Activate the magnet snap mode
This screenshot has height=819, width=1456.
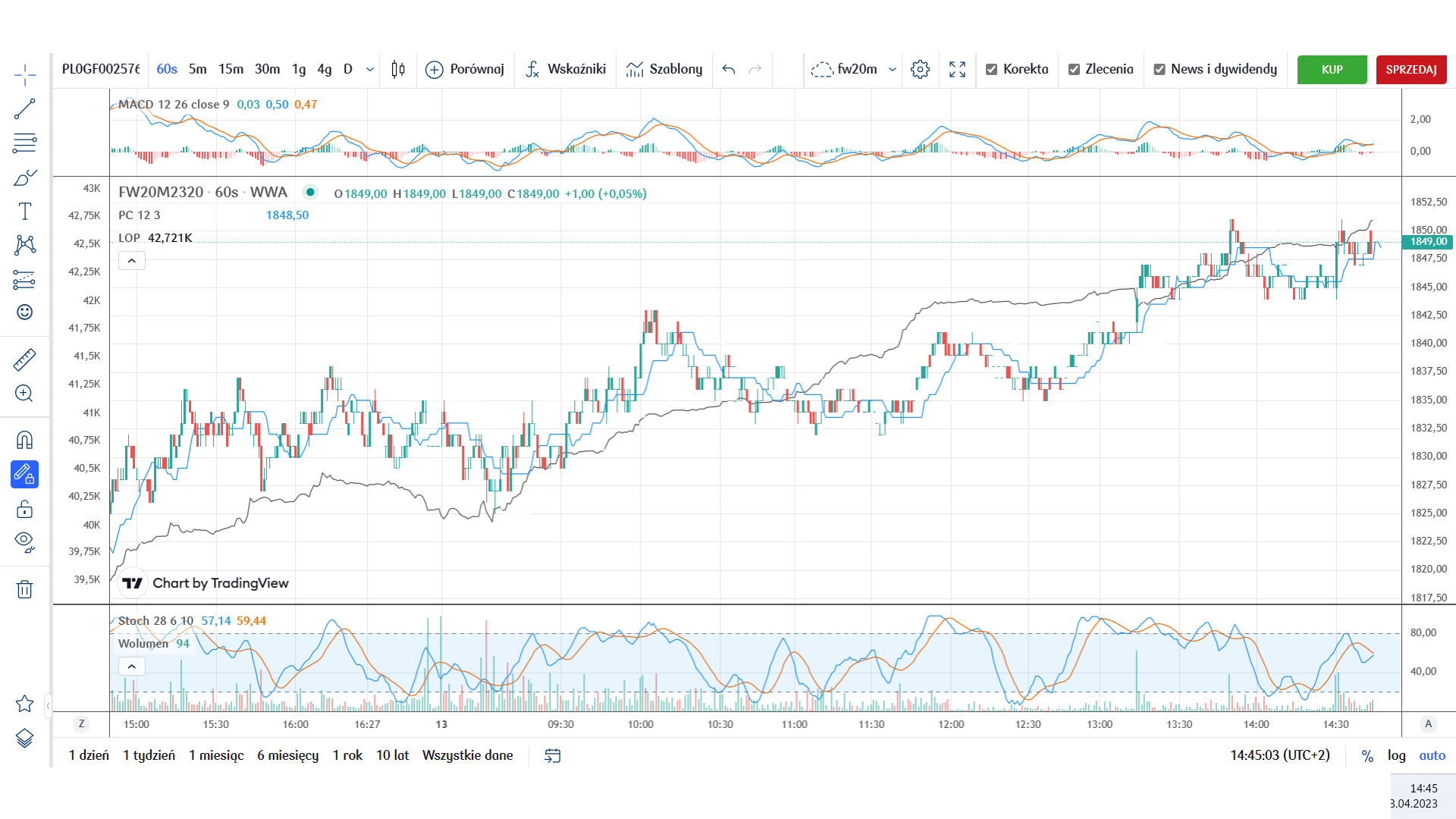point(24,441)
